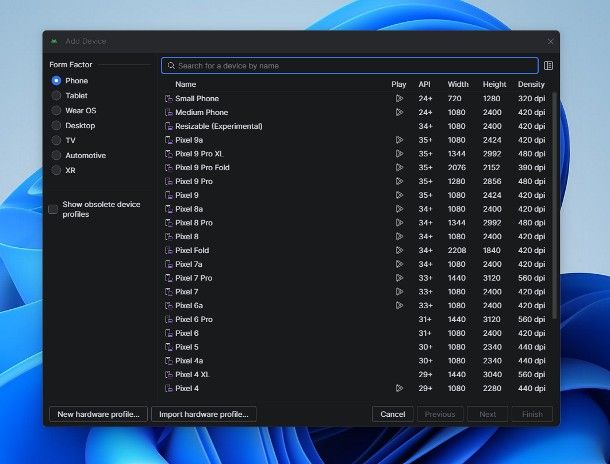Select the Pixel 8a device name
This screenshot has width=610, height=464.
tap(189, 209)
